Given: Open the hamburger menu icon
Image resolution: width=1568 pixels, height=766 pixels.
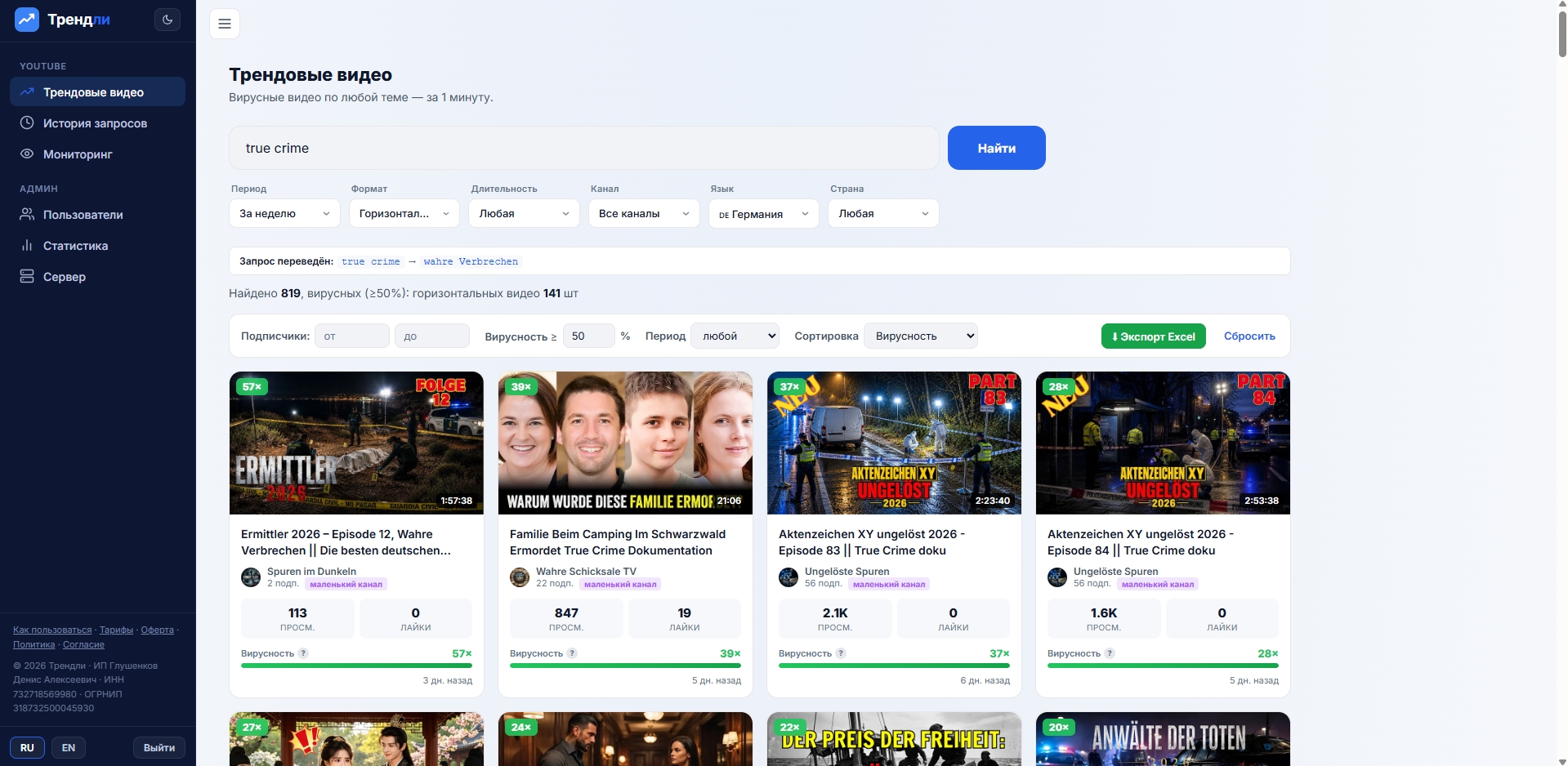Looking at the screenshot, I should tap(225, 24).
